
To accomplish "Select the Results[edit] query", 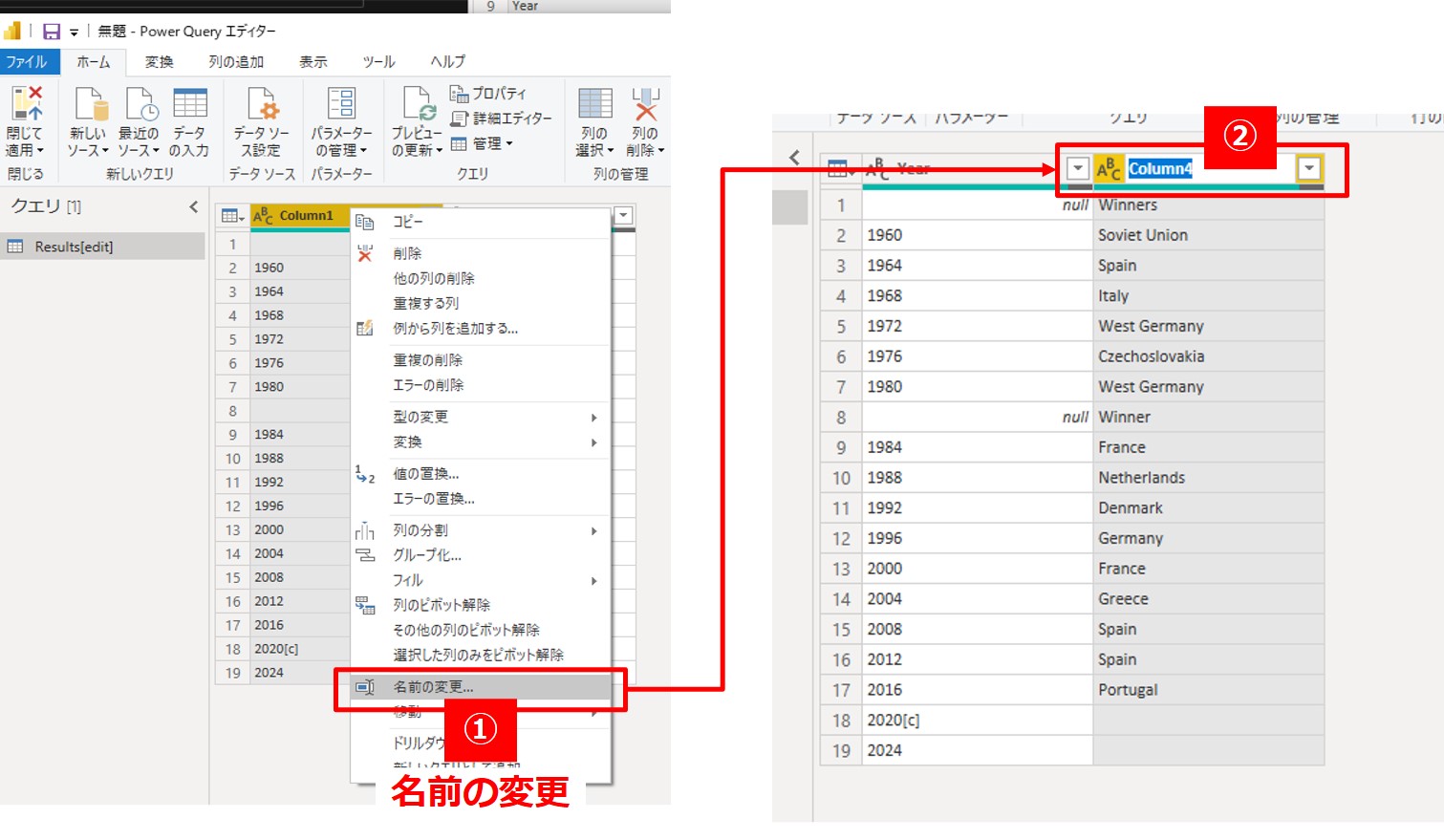I will pyautogui.click(x=74, y=247).
